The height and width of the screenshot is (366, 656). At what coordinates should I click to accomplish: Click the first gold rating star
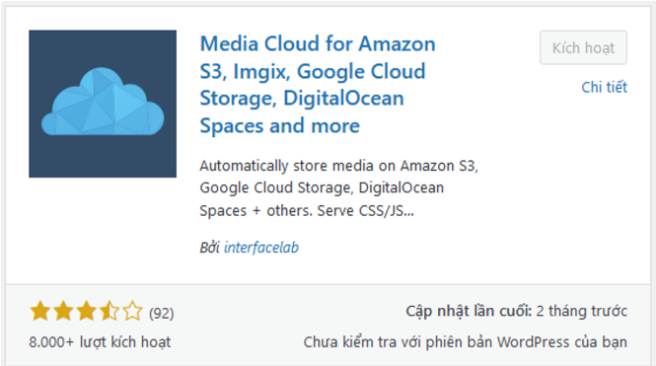pyautogui.click(x=40, y=311)
